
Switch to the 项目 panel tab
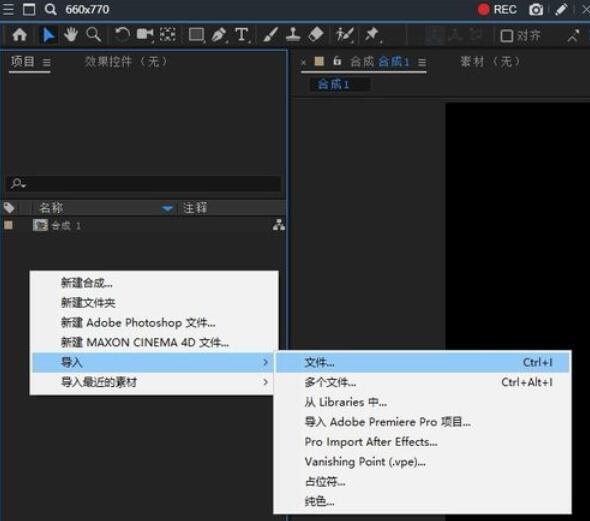(23, 61)
